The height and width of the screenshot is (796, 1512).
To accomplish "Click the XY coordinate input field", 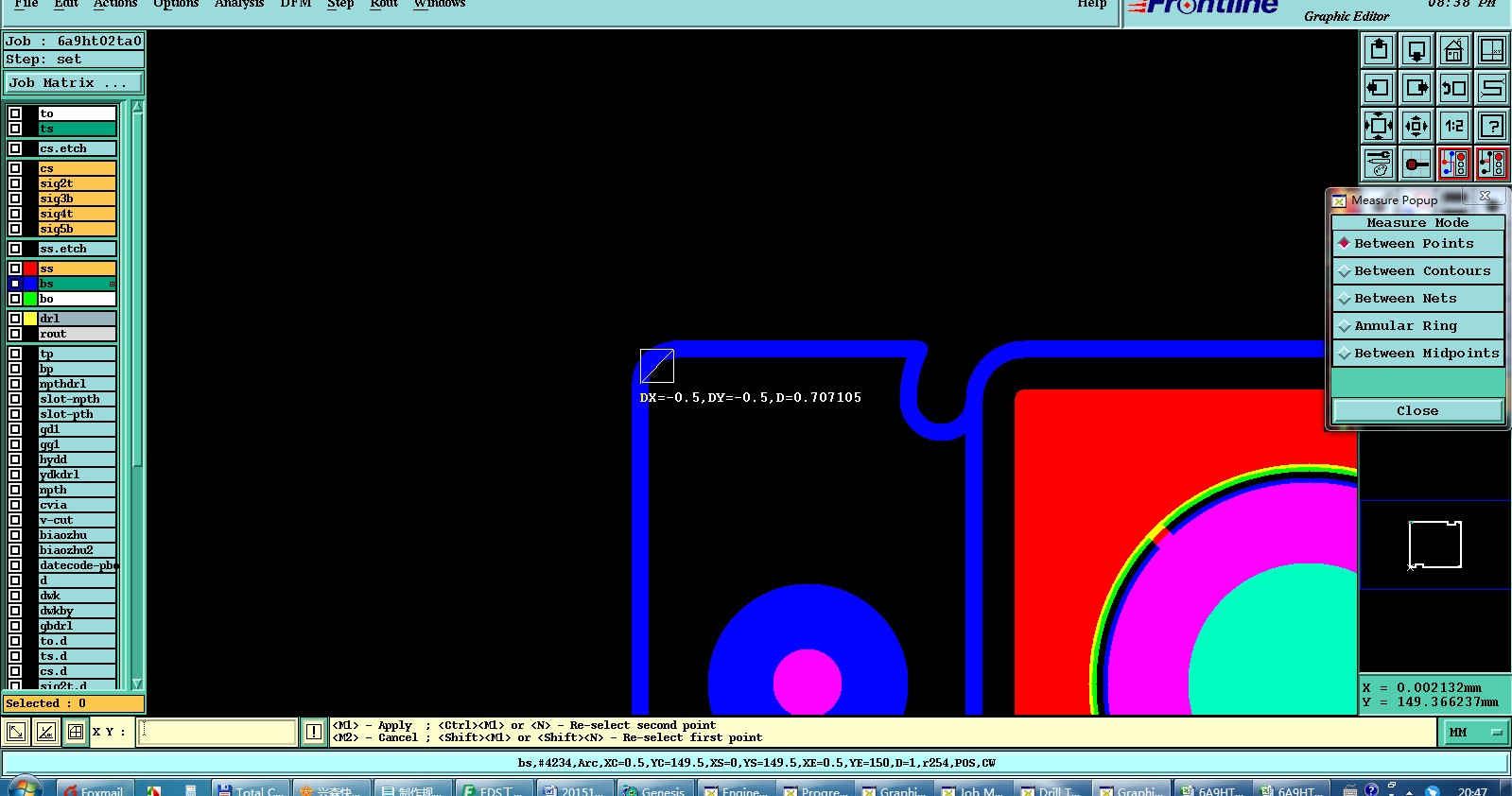I will (217, 732).
